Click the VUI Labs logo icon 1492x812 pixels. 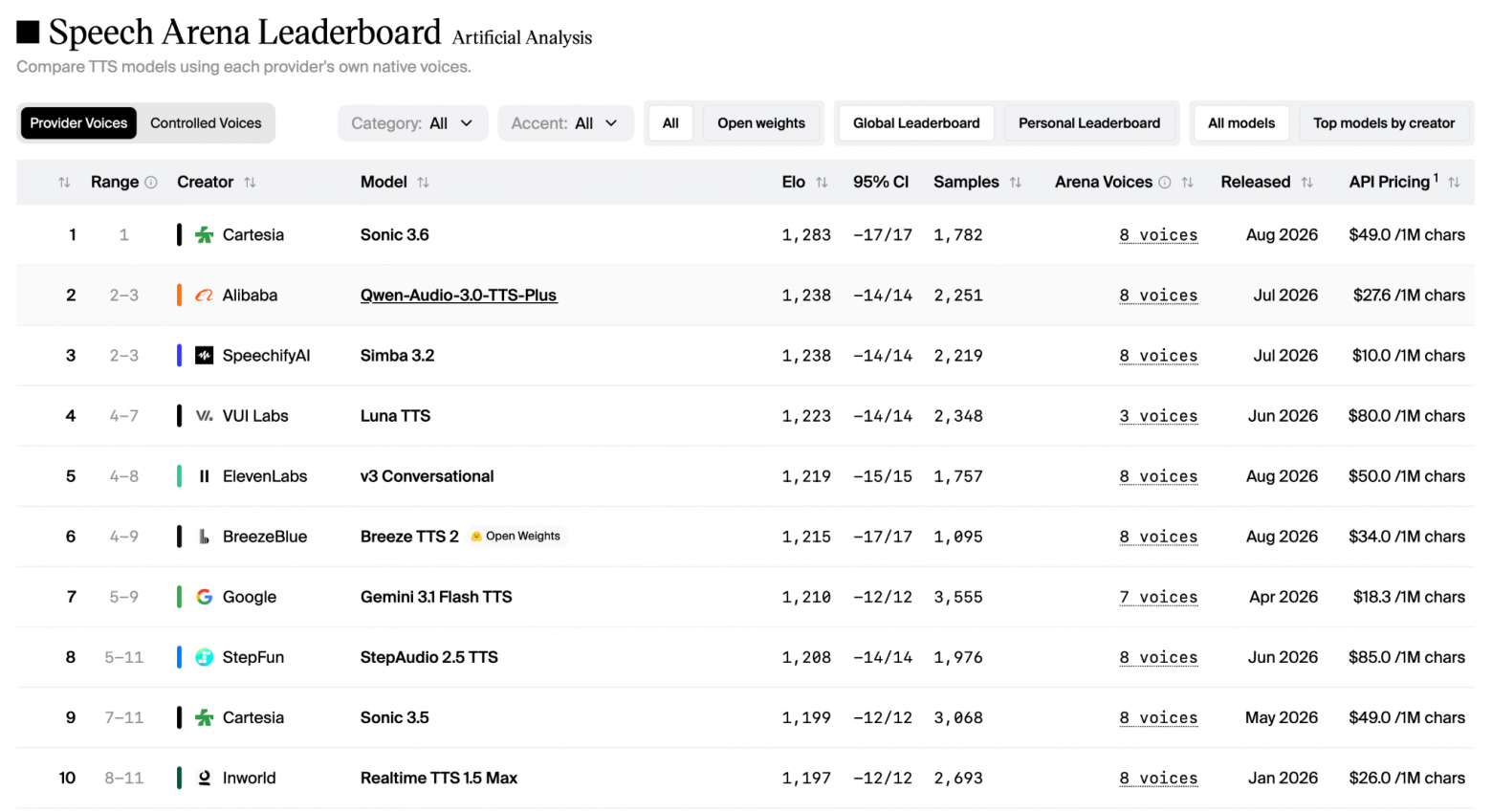(205, 416)
